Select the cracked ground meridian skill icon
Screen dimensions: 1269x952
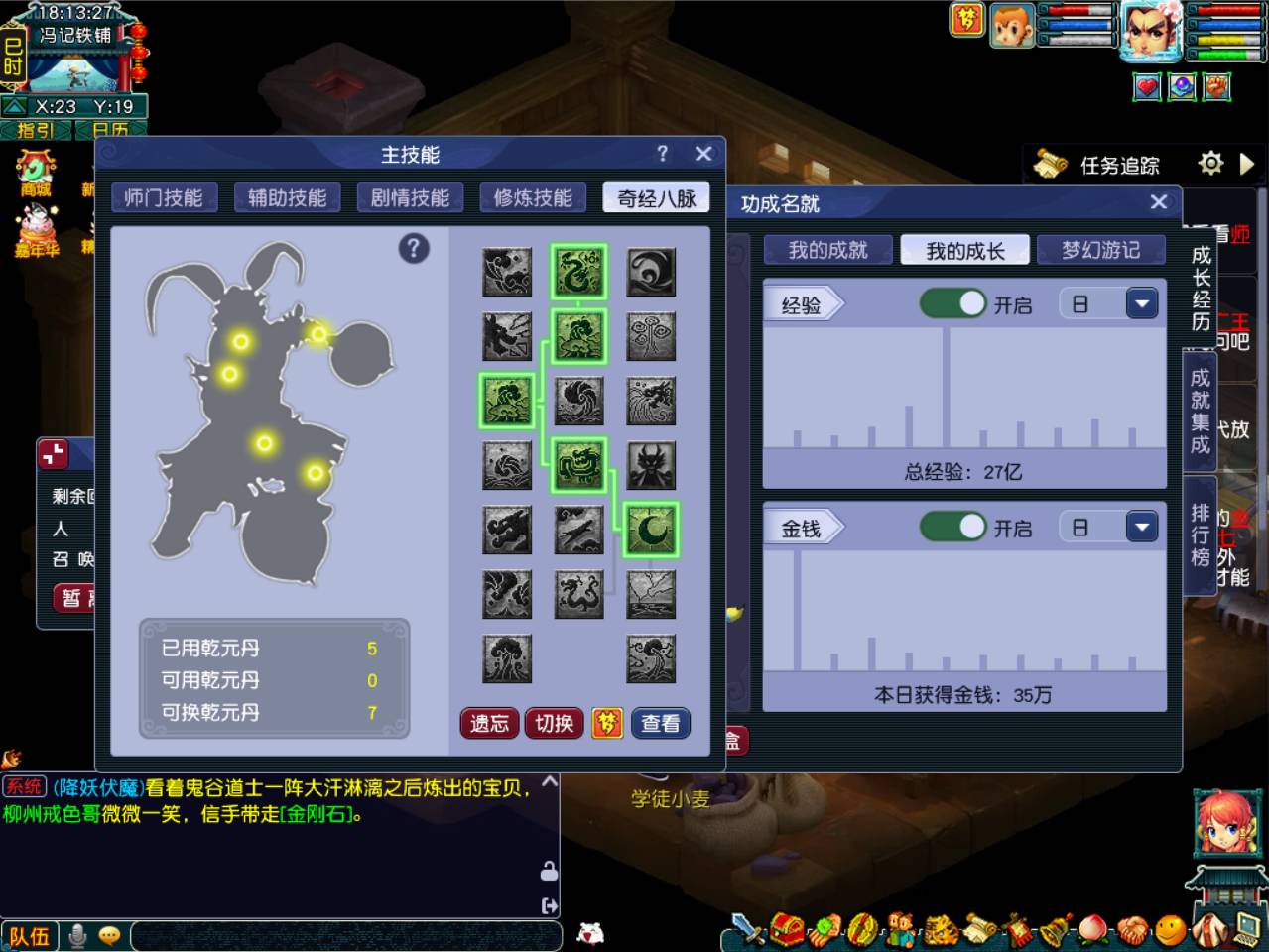pyautogui.click(x=652, y=593)
